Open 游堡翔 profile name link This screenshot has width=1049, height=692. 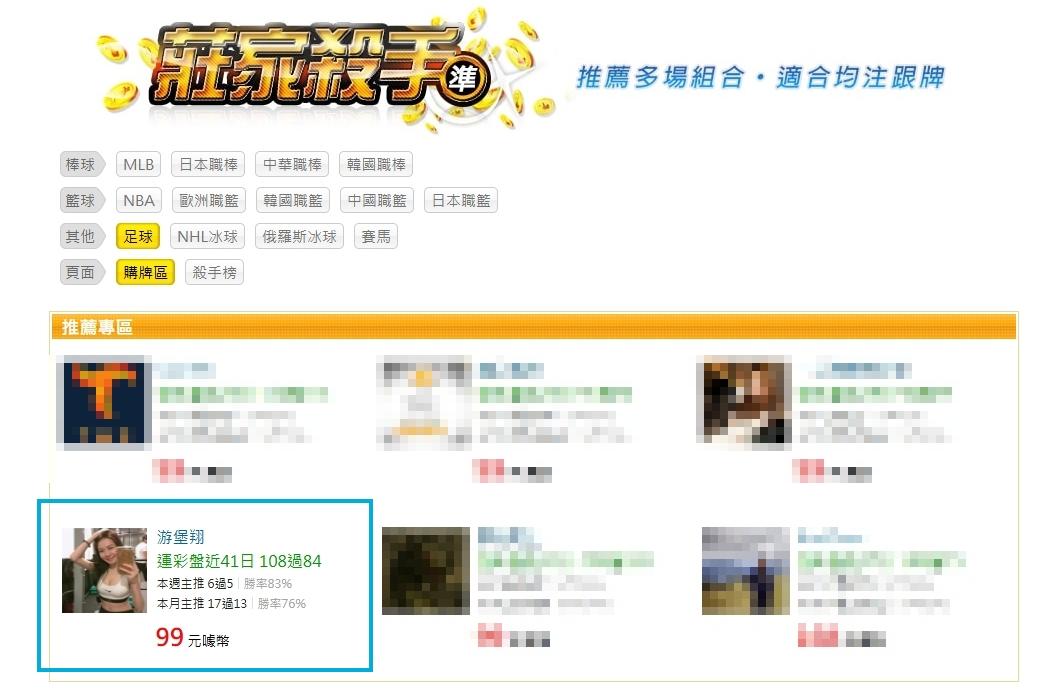181,537
